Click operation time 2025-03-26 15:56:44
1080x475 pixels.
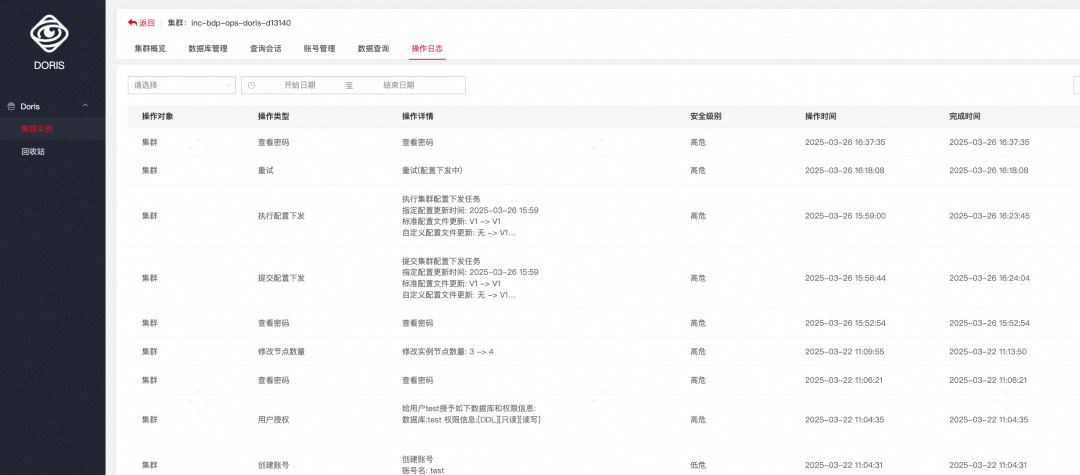(x=845, y=278)
